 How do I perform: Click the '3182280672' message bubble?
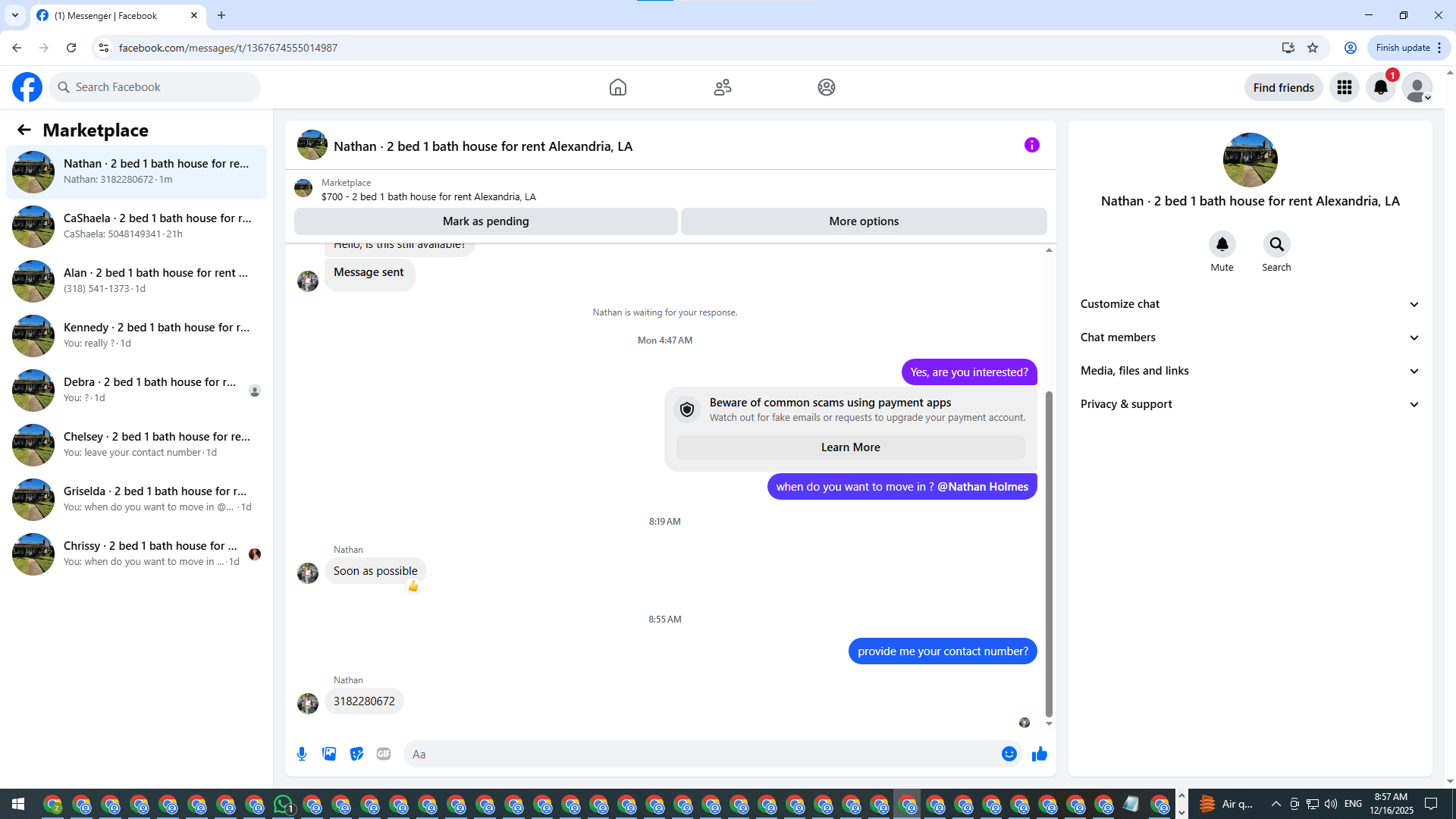364,701
